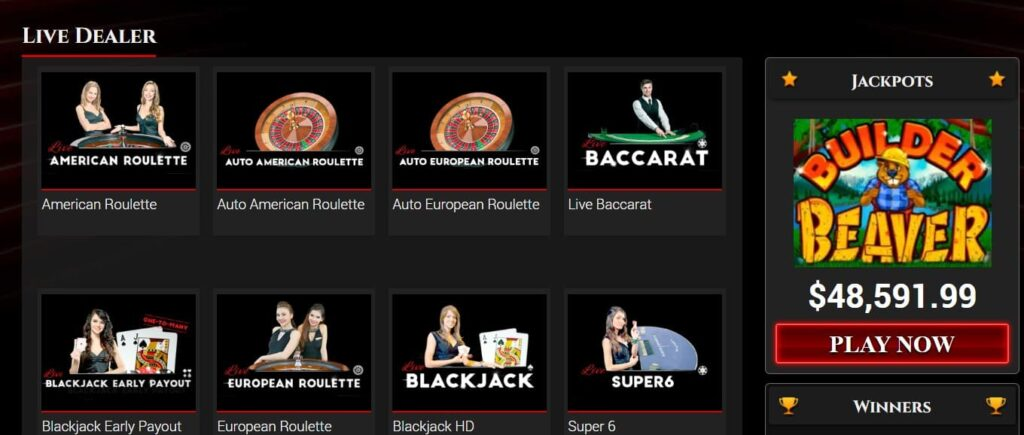Click the Play Now jackpot button
The width and height of the screenshot is (1024, 435).
892,344
